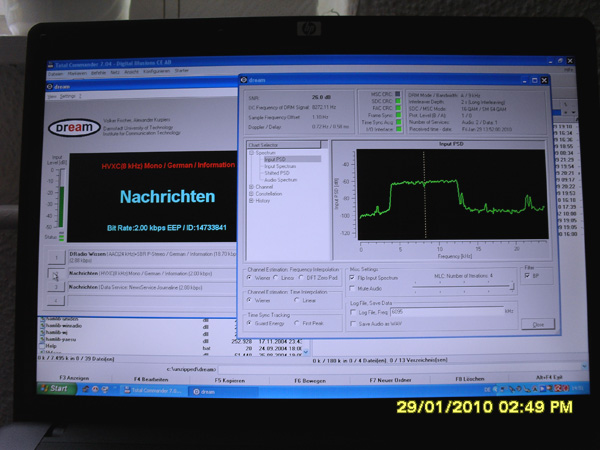Open Dateien menu in Total Commander
This screenshot has width=600, height=450.
pos(55,73)
